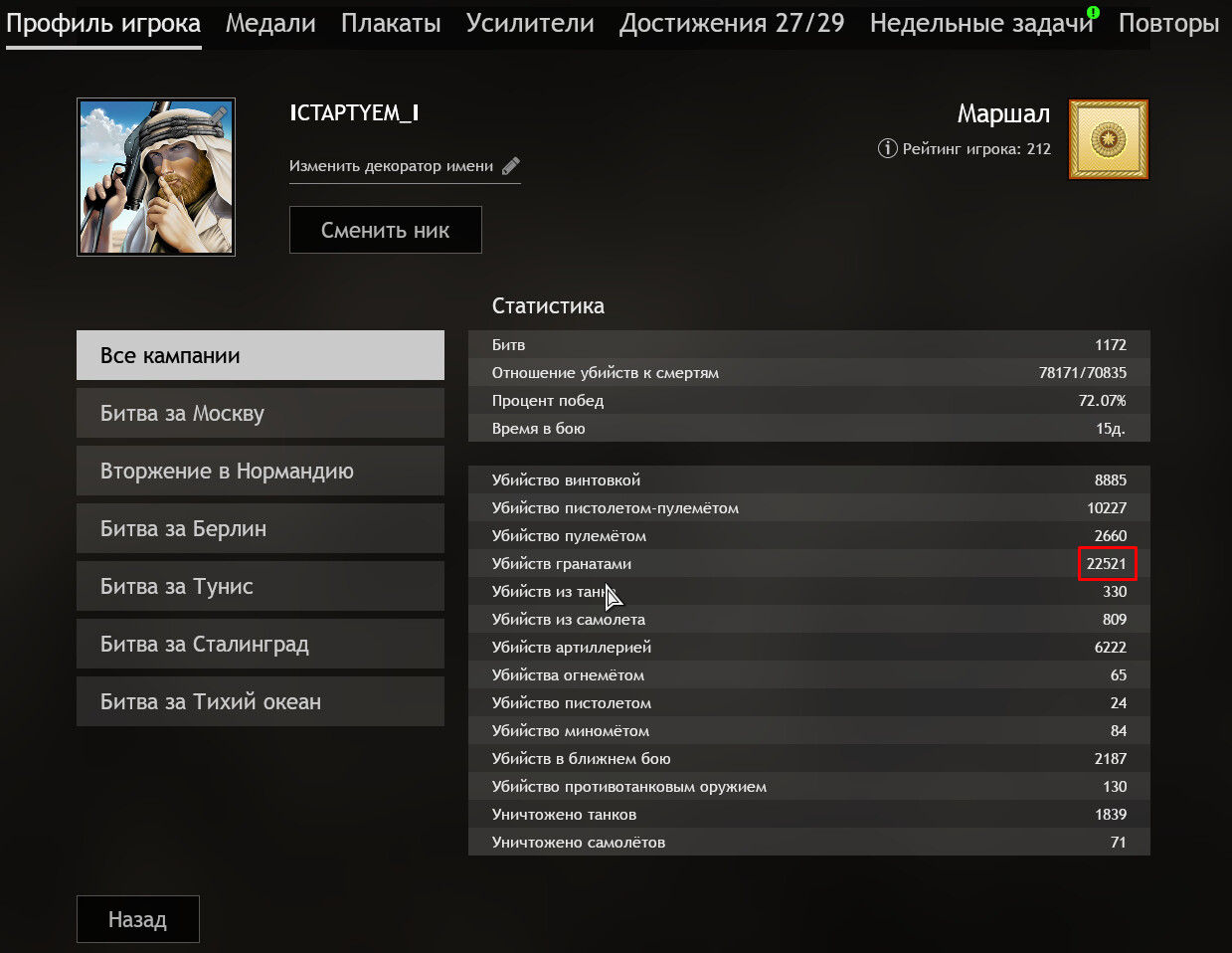Go to Достижения 27/29 tab
The width and height of the screenshot is (1232, 953).
(x=732, y=24)
